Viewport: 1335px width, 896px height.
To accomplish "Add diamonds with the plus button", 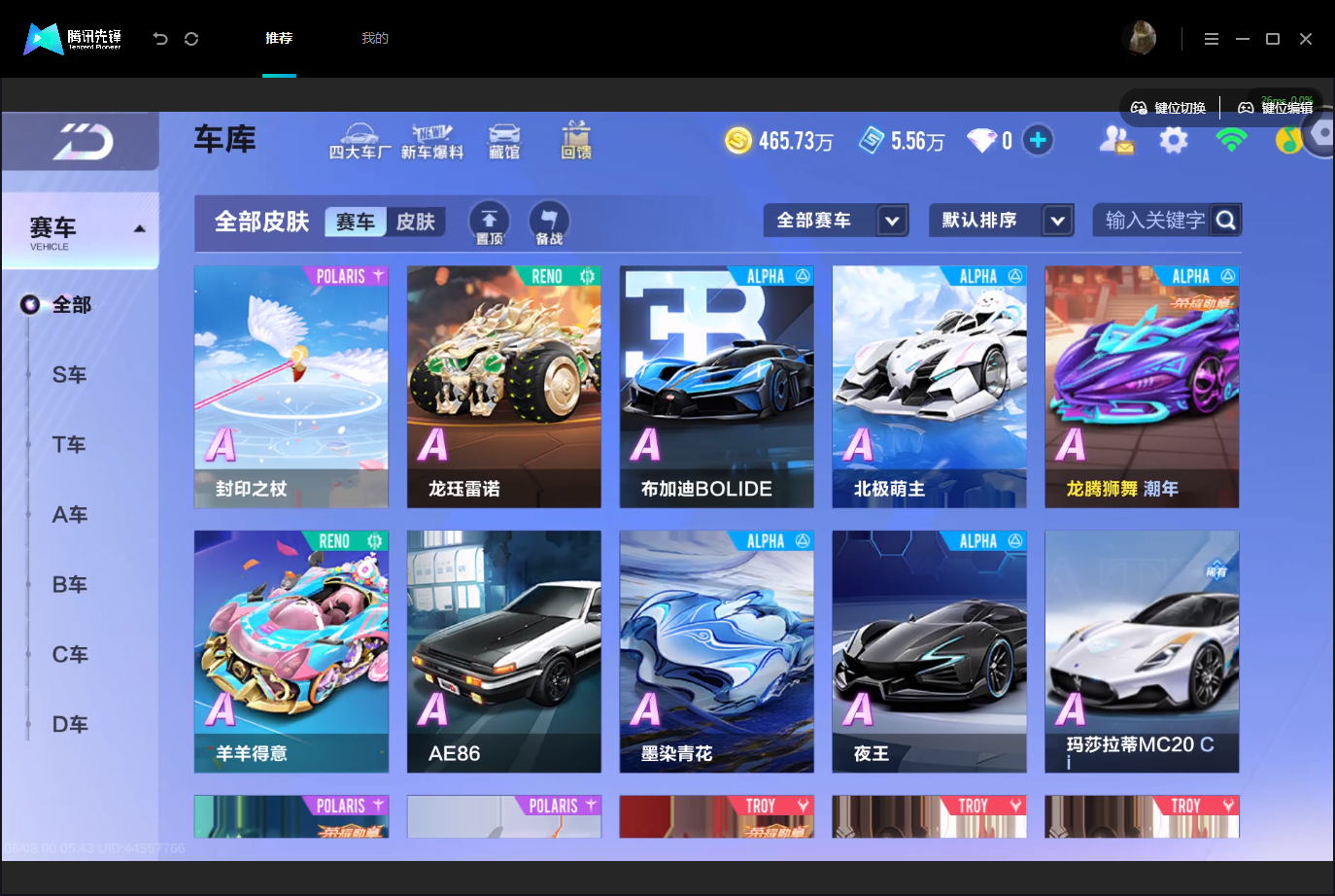I will point(1038,141).
